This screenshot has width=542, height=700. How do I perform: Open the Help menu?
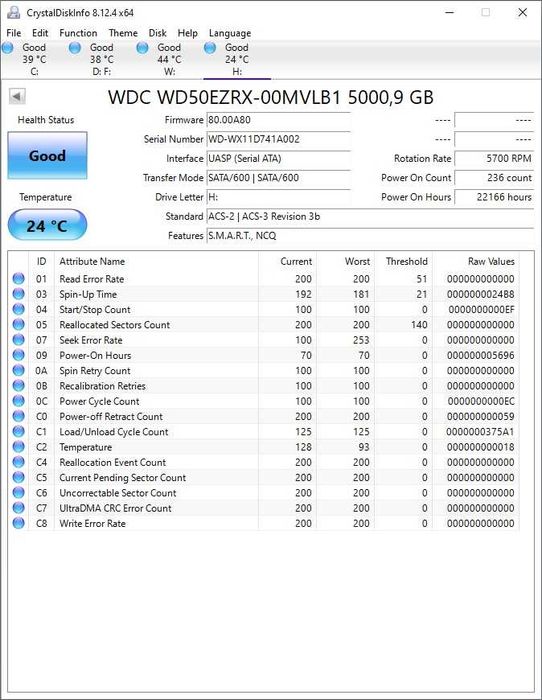point(188,33)
